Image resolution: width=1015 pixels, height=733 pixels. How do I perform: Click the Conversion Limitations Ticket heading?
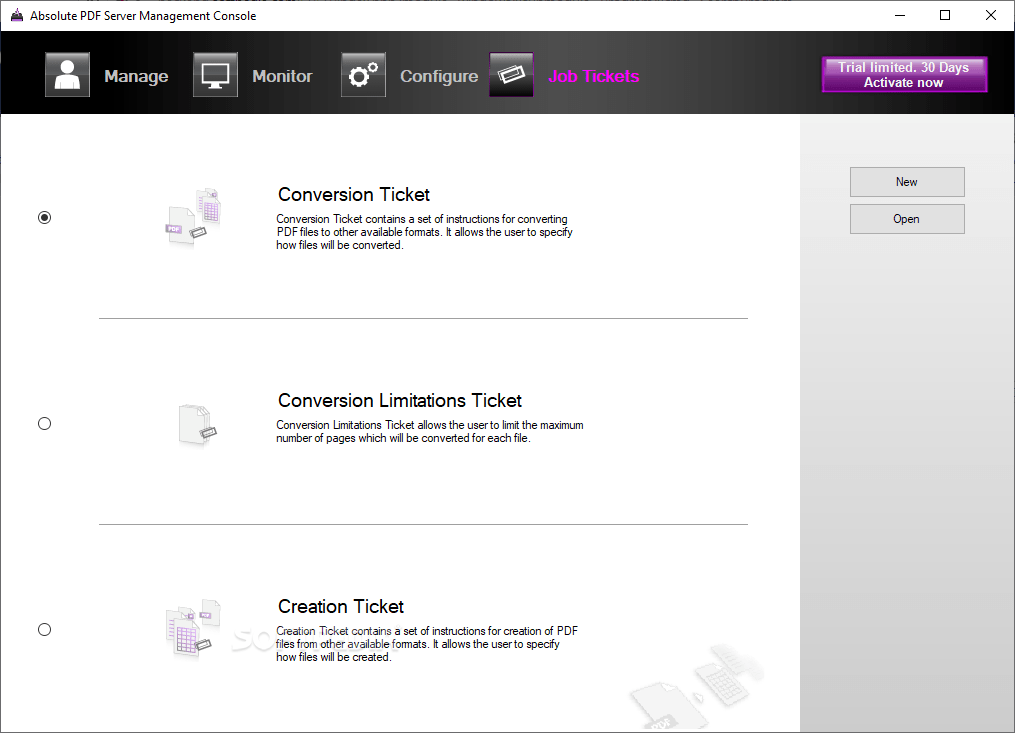[x=399, y=400]
